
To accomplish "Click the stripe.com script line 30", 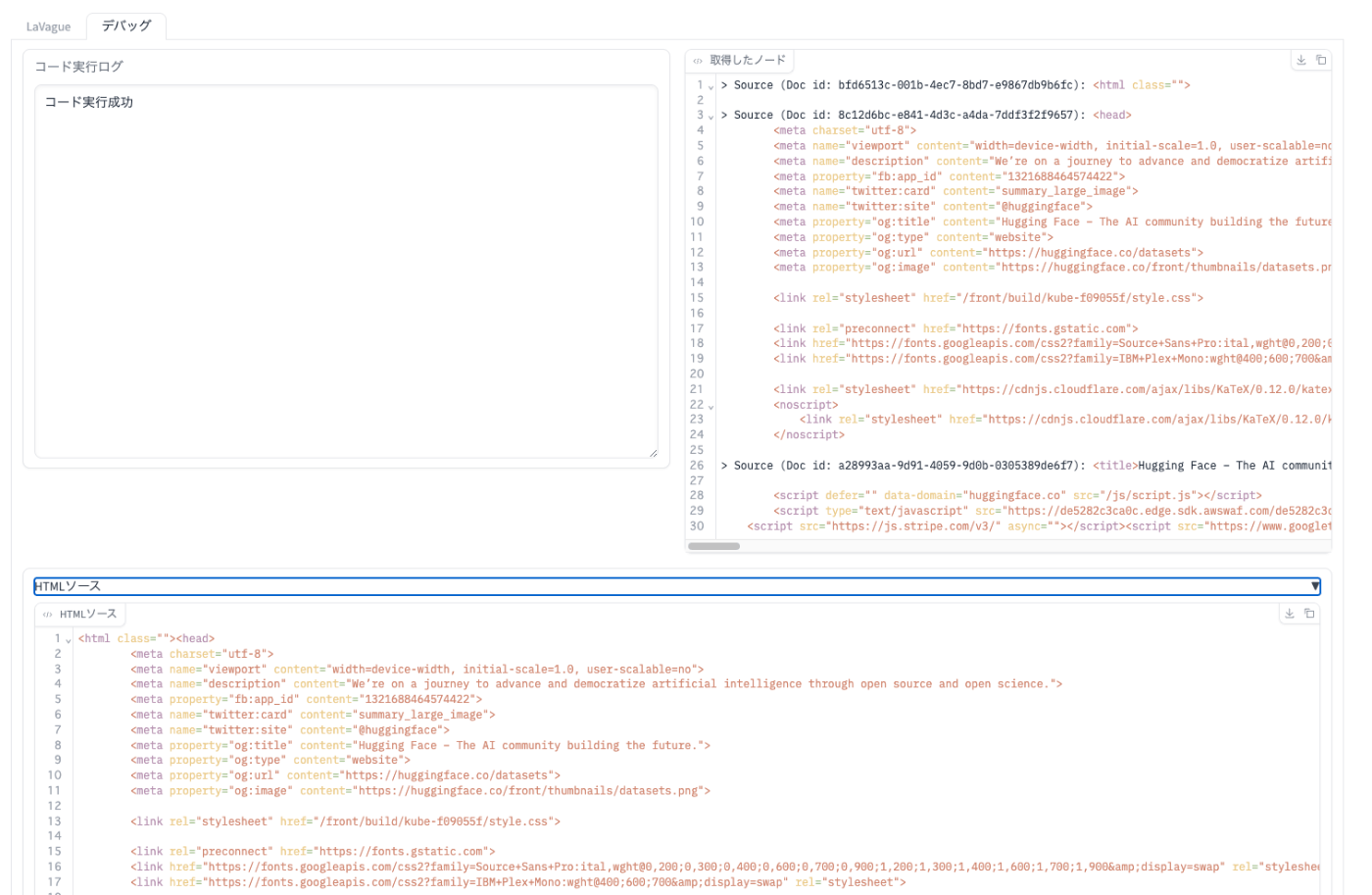I will [x=1039, y=526].
